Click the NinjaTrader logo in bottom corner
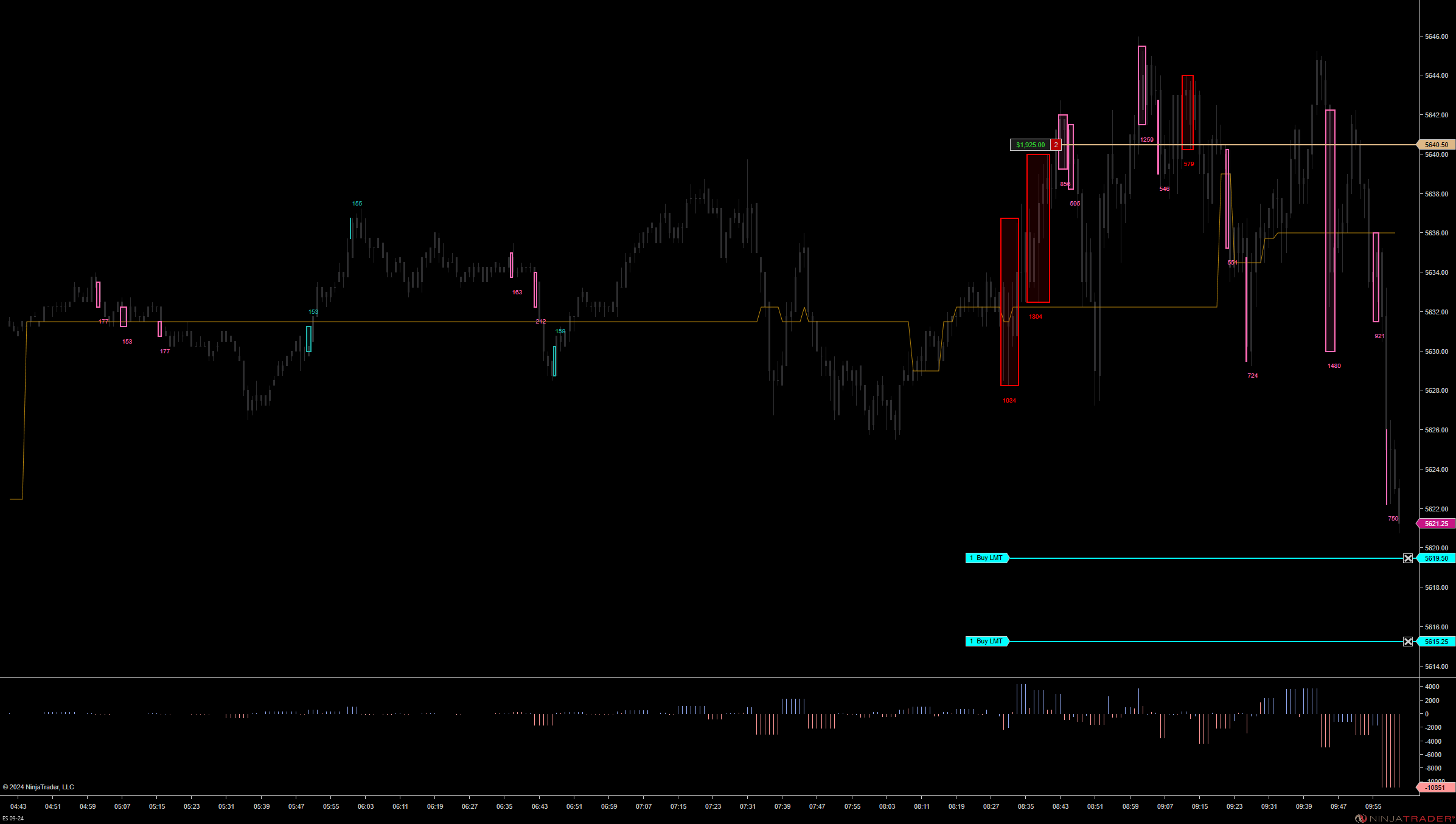1456x824 pixels. click(x=1404, y=819)
